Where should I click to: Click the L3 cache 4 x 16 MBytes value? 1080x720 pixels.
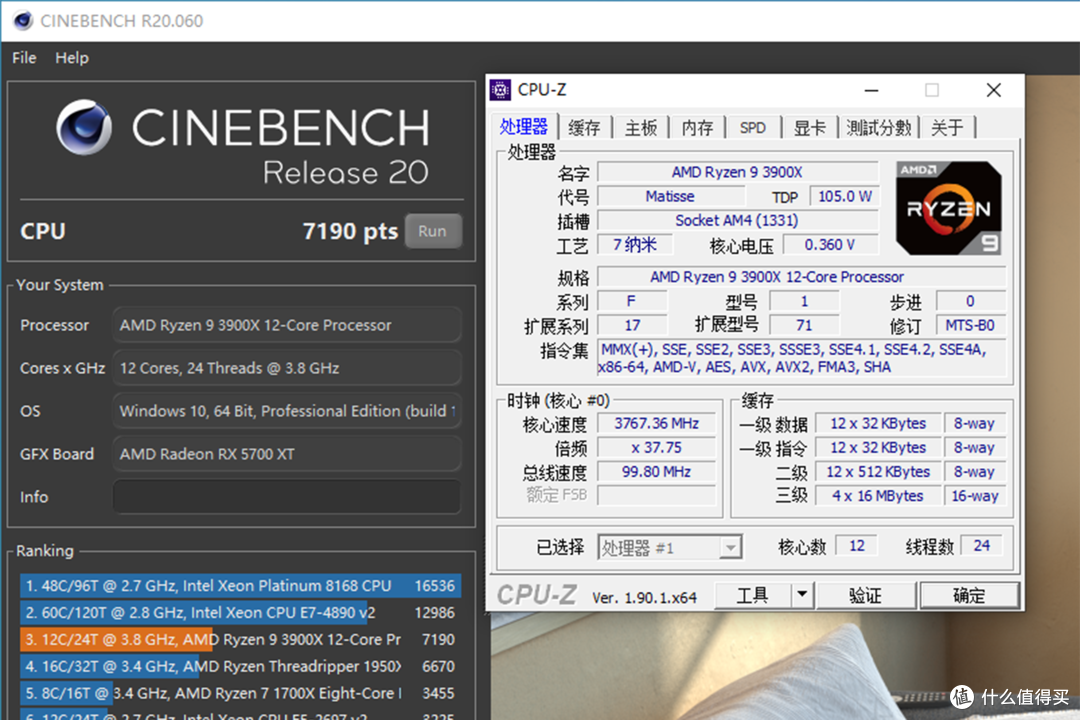tap(878, 496)
